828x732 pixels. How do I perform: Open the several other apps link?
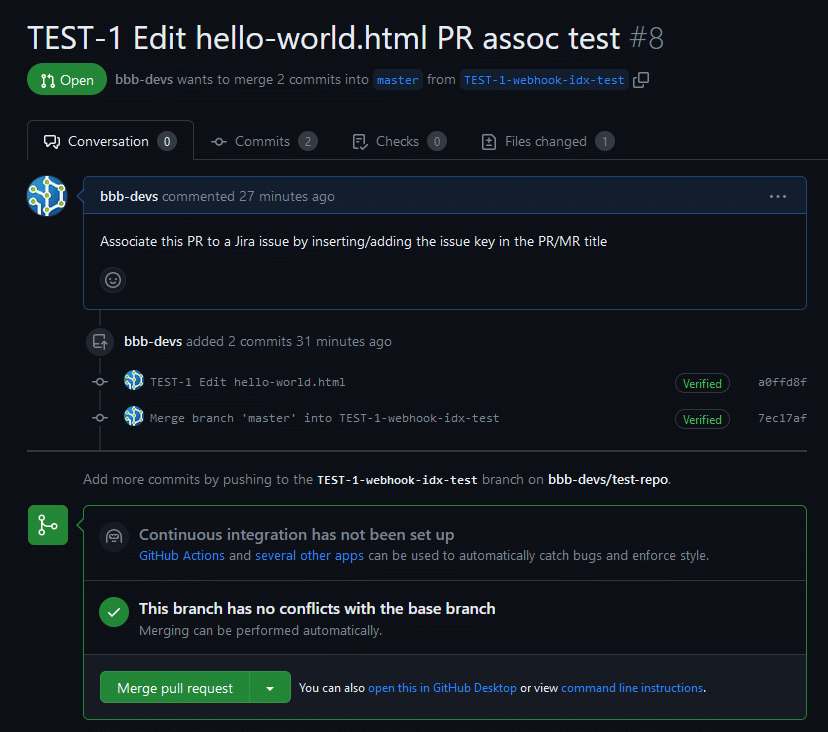[309, 555]
